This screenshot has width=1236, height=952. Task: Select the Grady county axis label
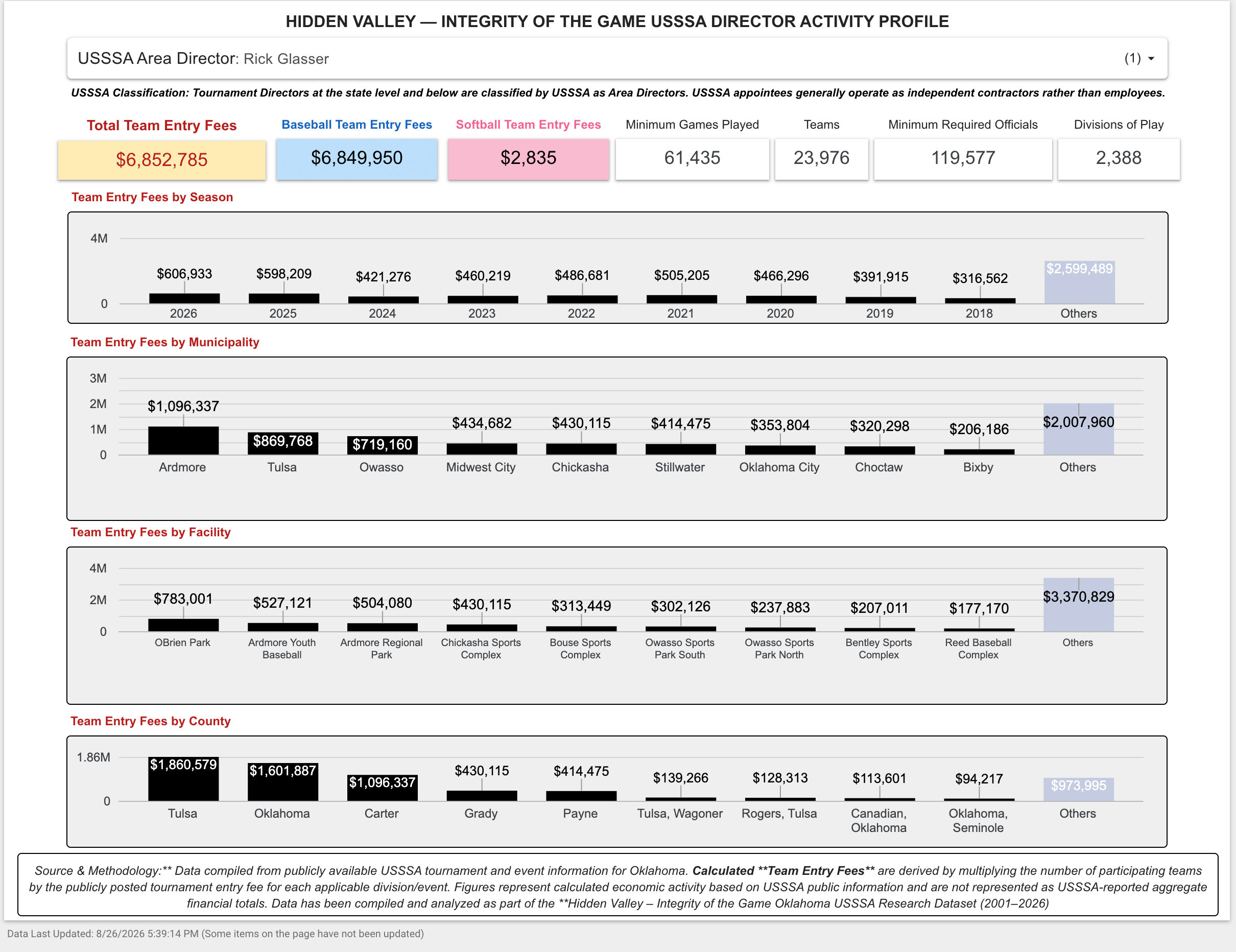click(x=481, y=814)
